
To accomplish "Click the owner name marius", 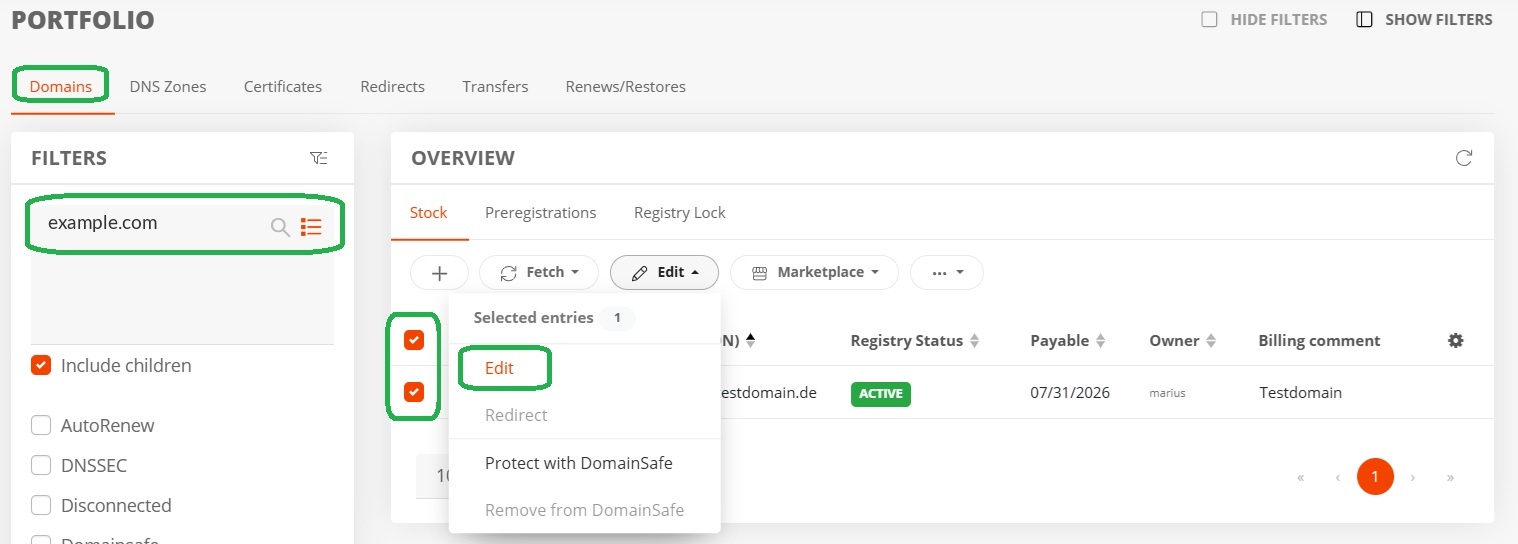I will [x=1167, y=393].
